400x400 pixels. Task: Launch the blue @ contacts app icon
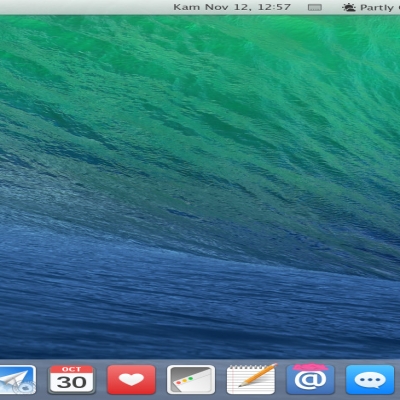pos(310,379)
